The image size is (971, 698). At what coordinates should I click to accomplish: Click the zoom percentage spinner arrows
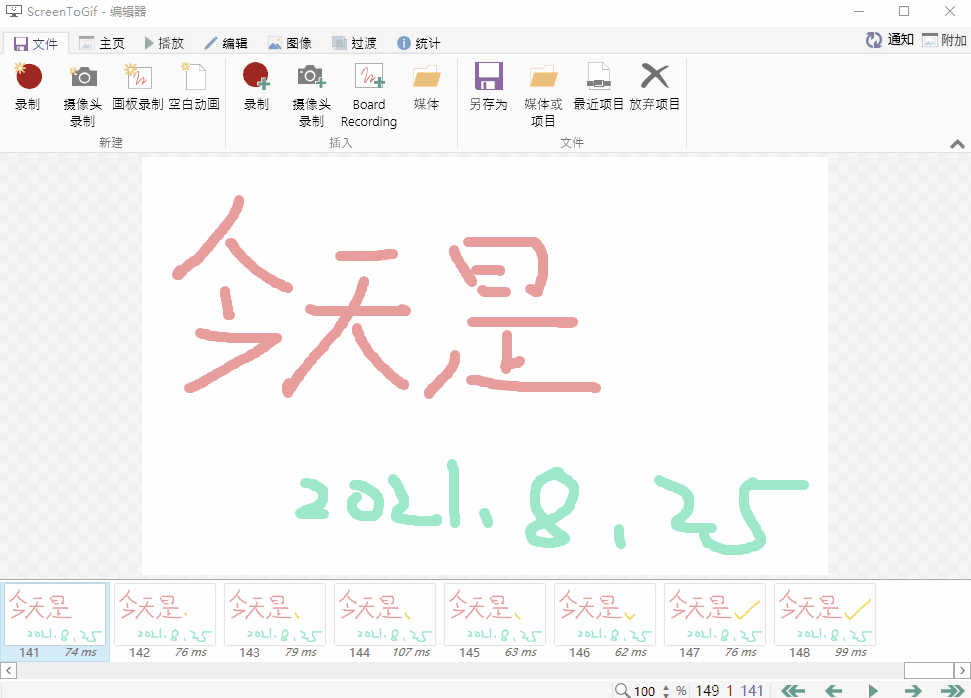(x=666, y=691)
